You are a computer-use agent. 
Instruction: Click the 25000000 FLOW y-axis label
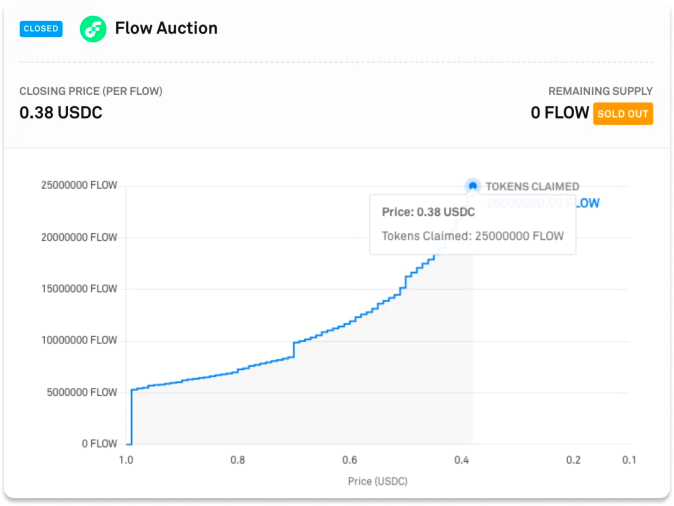(x=79, y=185)
